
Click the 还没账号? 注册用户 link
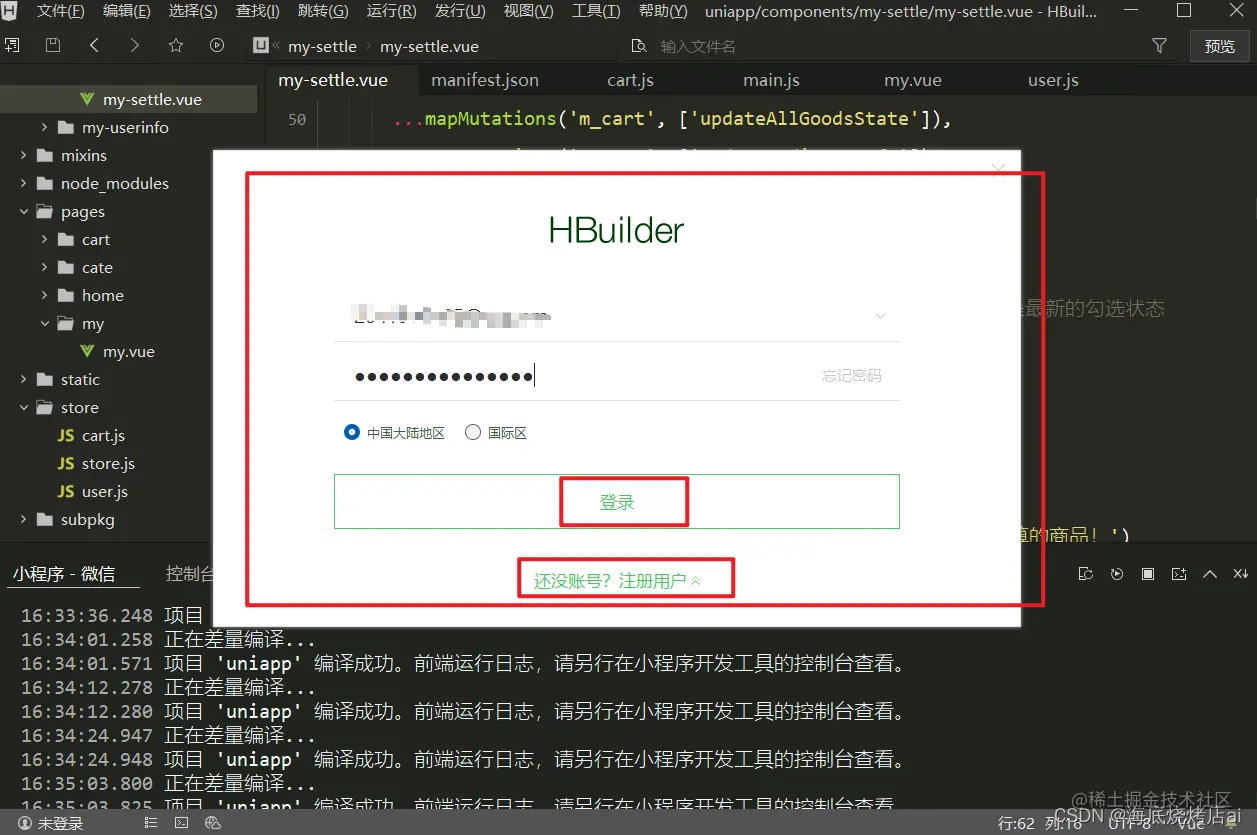(x=625, y=578)
